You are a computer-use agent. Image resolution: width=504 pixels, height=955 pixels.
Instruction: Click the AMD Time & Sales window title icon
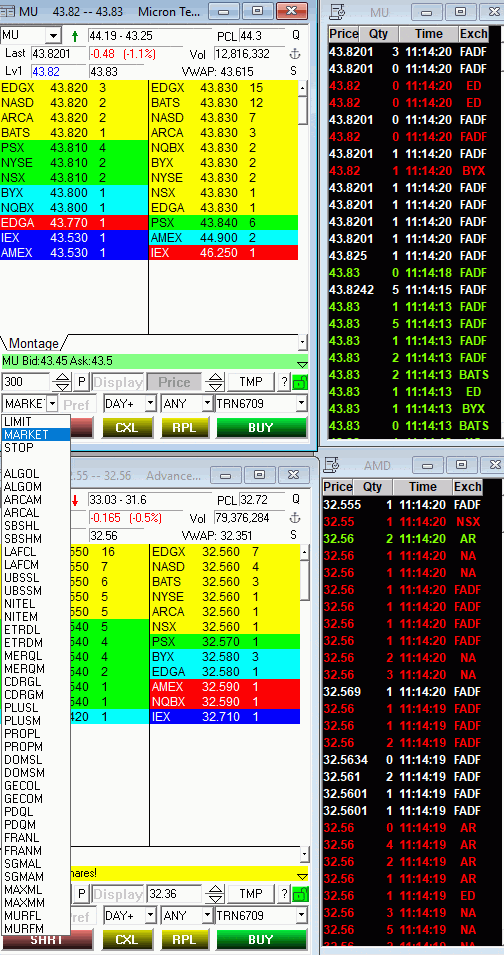pyautogui.click(x=331, y=466)
